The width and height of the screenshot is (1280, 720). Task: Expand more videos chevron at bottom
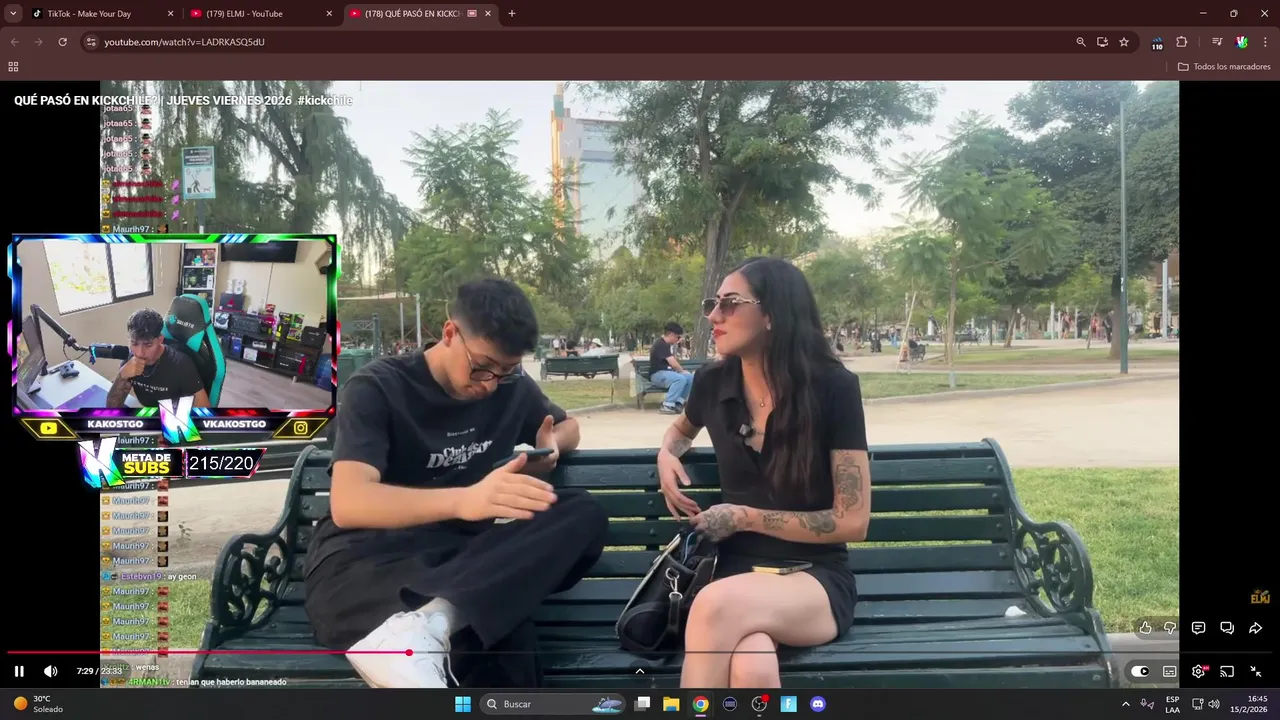640,671
